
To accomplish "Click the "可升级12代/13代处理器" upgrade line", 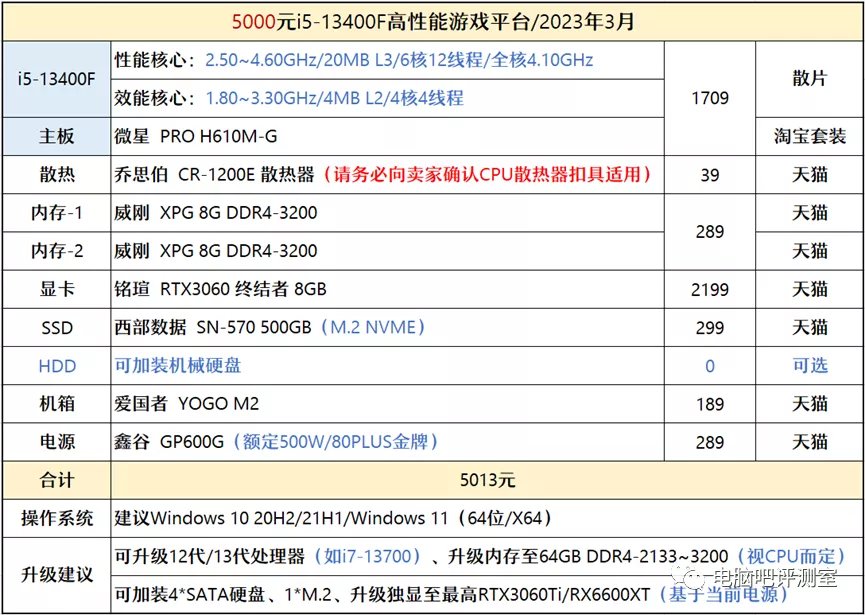I will pos(480,557).
